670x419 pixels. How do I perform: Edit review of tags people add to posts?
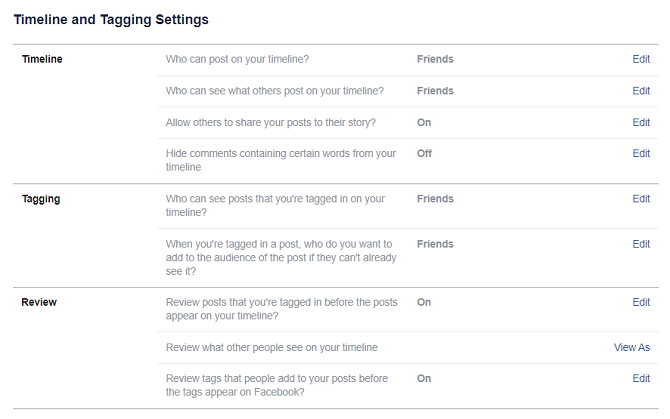click(x=641, y=379)
